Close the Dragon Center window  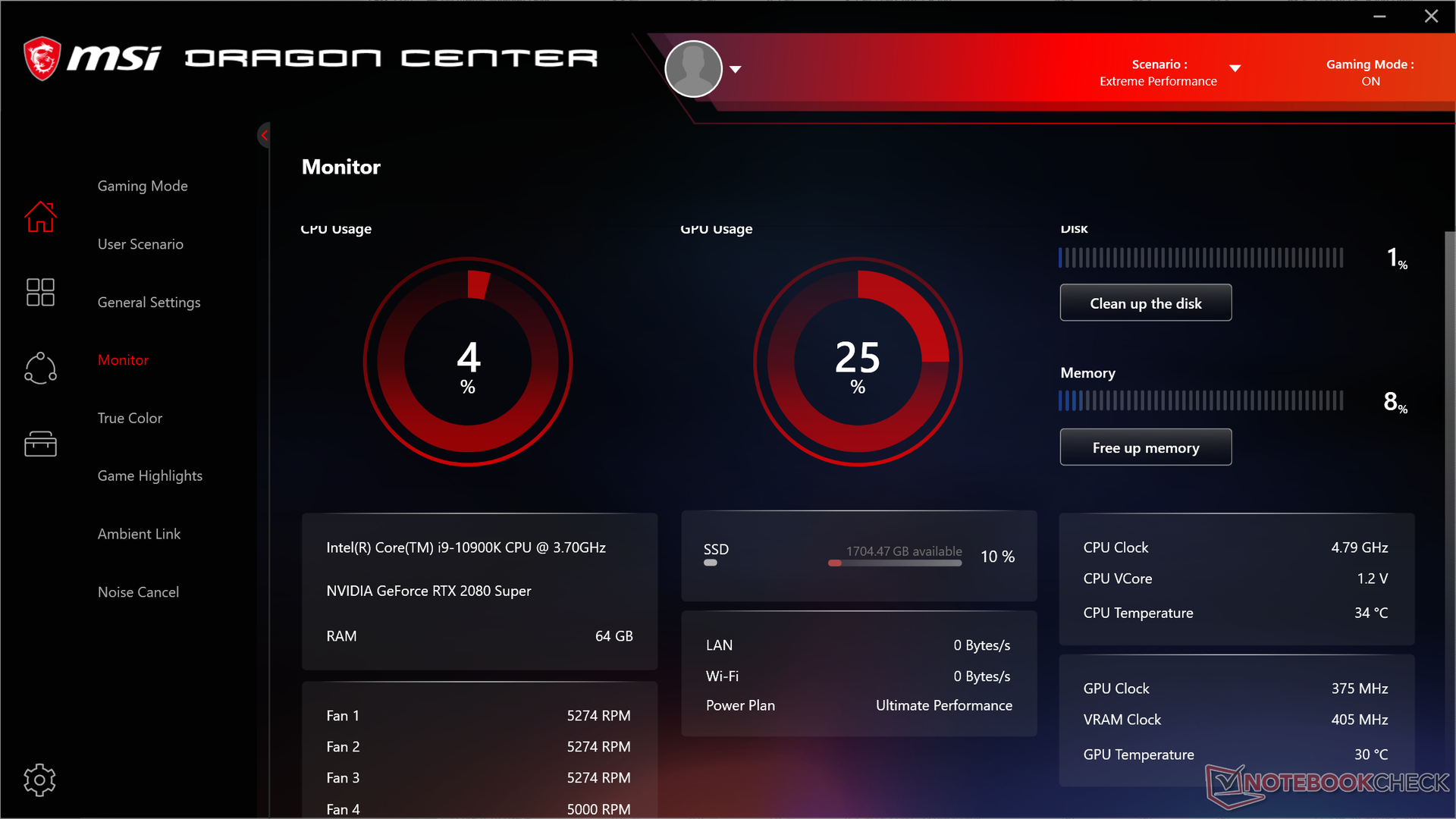[x=1431, y=16]
